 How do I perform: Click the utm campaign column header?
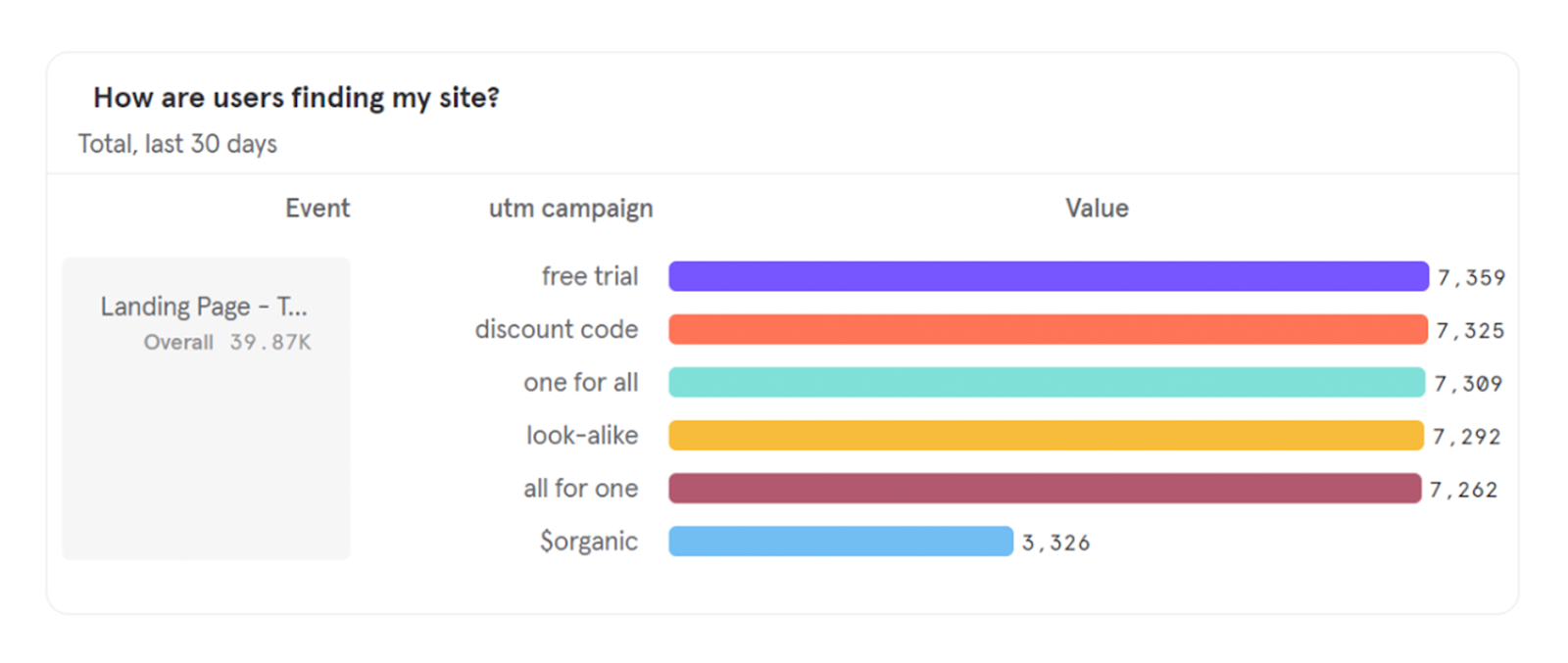570,209
